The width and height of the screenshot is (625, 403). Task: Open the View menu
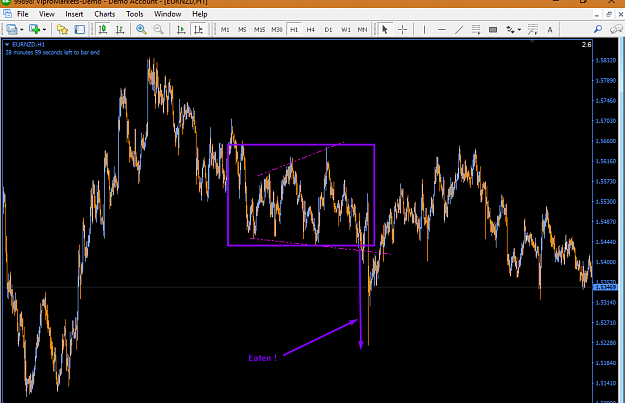47,14
